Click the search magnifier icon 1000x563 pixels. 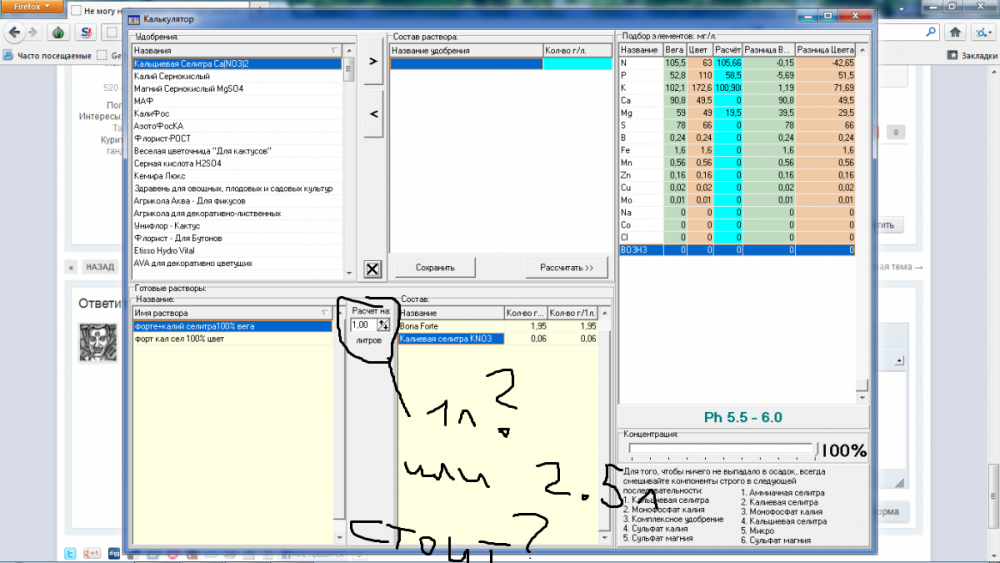(x=930, y=32)
